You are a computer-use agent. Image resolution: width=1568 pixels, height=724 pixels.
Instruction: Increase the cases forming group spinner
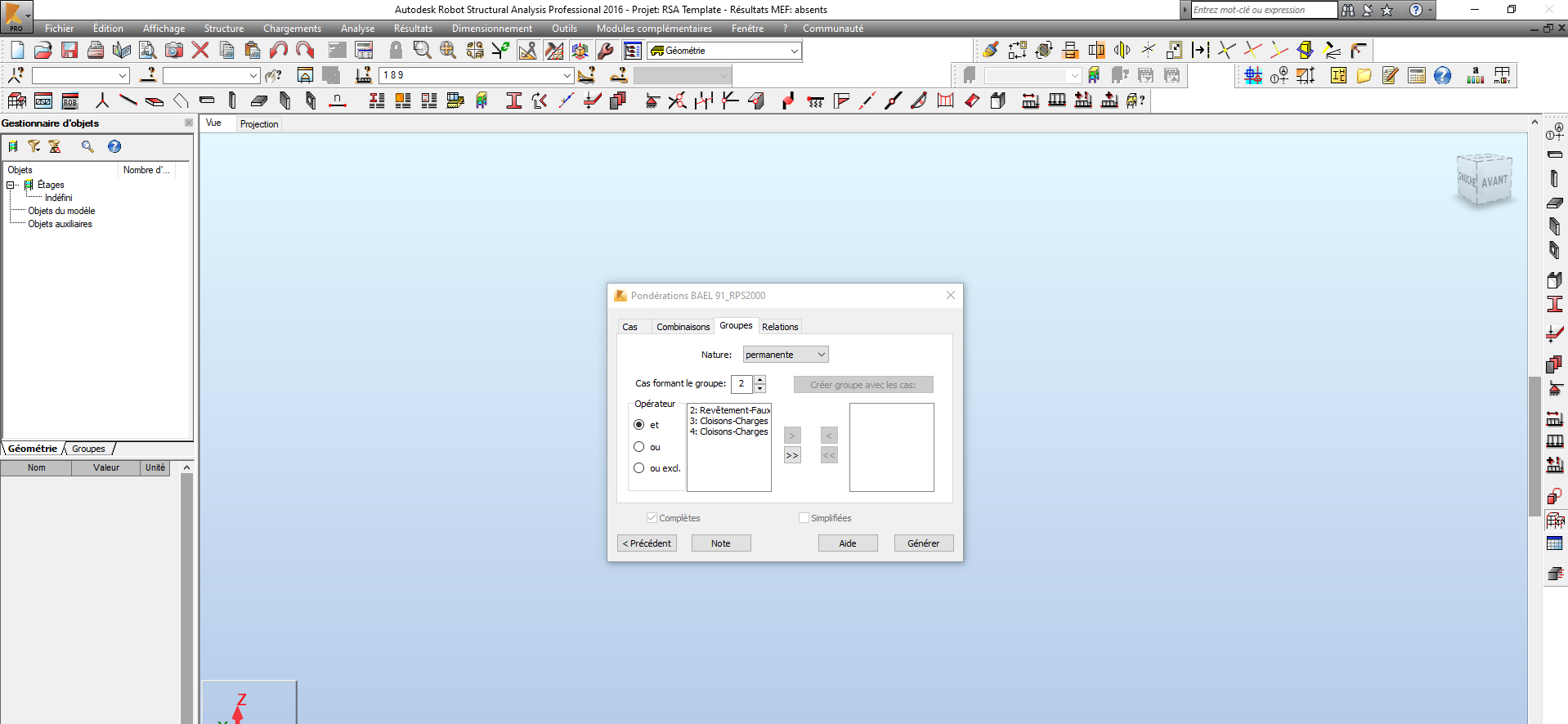pyautogui.click(x=760, y=379)
